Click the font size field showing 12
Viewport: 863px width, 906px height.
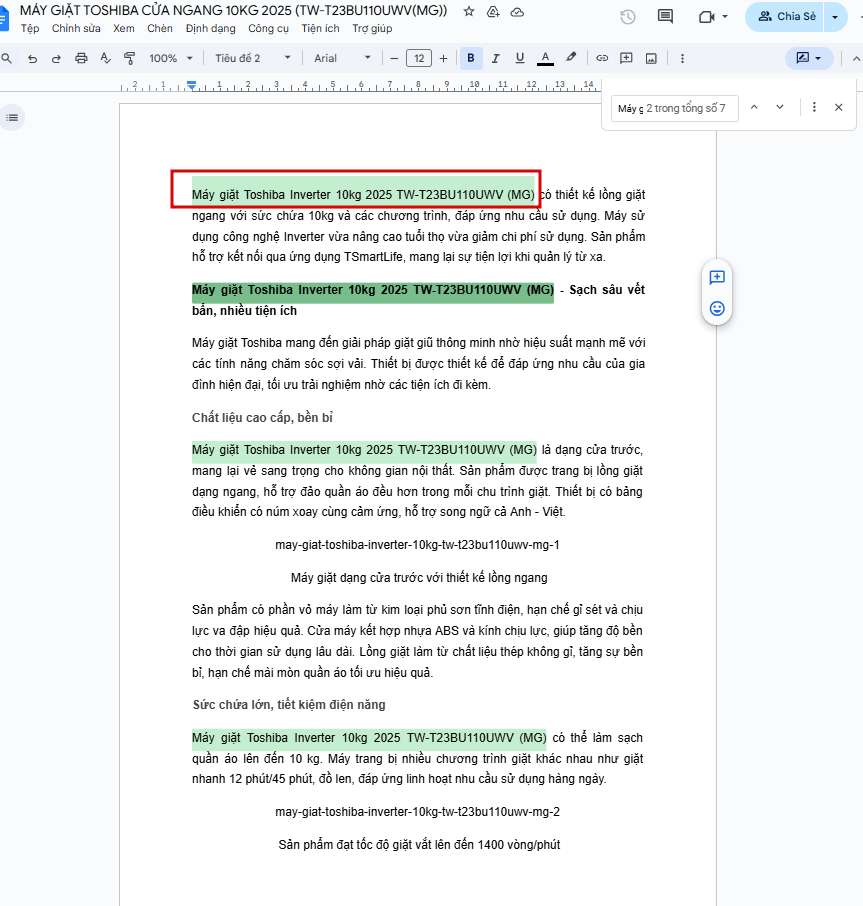(419, 58)
